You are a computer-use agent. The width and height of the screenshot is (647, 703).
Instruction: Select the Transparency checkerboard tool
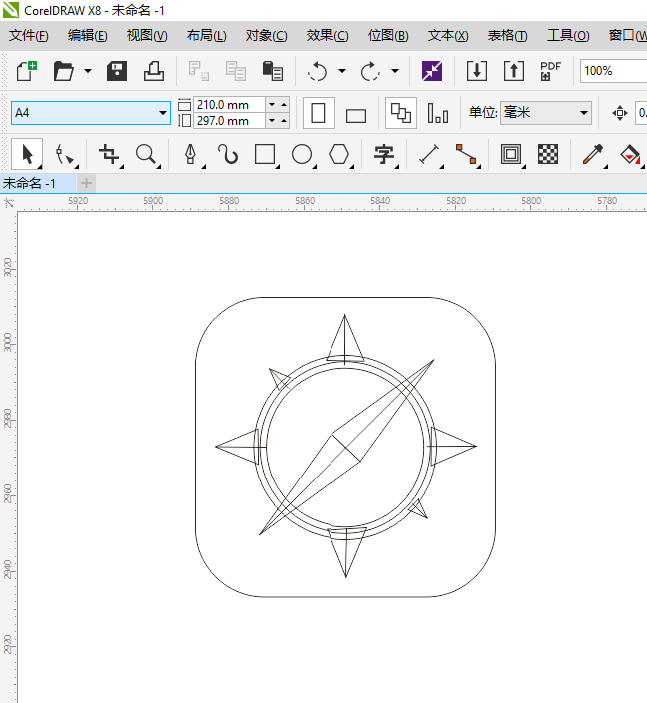coord(548,154)
